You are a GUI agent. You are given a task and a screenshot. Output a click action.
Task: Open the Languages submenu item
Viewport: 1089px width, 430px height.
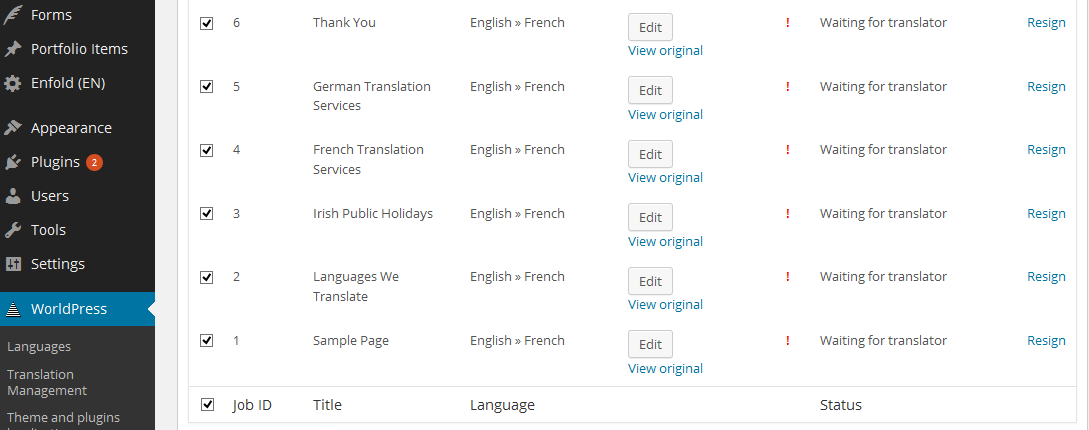point(39,347)
